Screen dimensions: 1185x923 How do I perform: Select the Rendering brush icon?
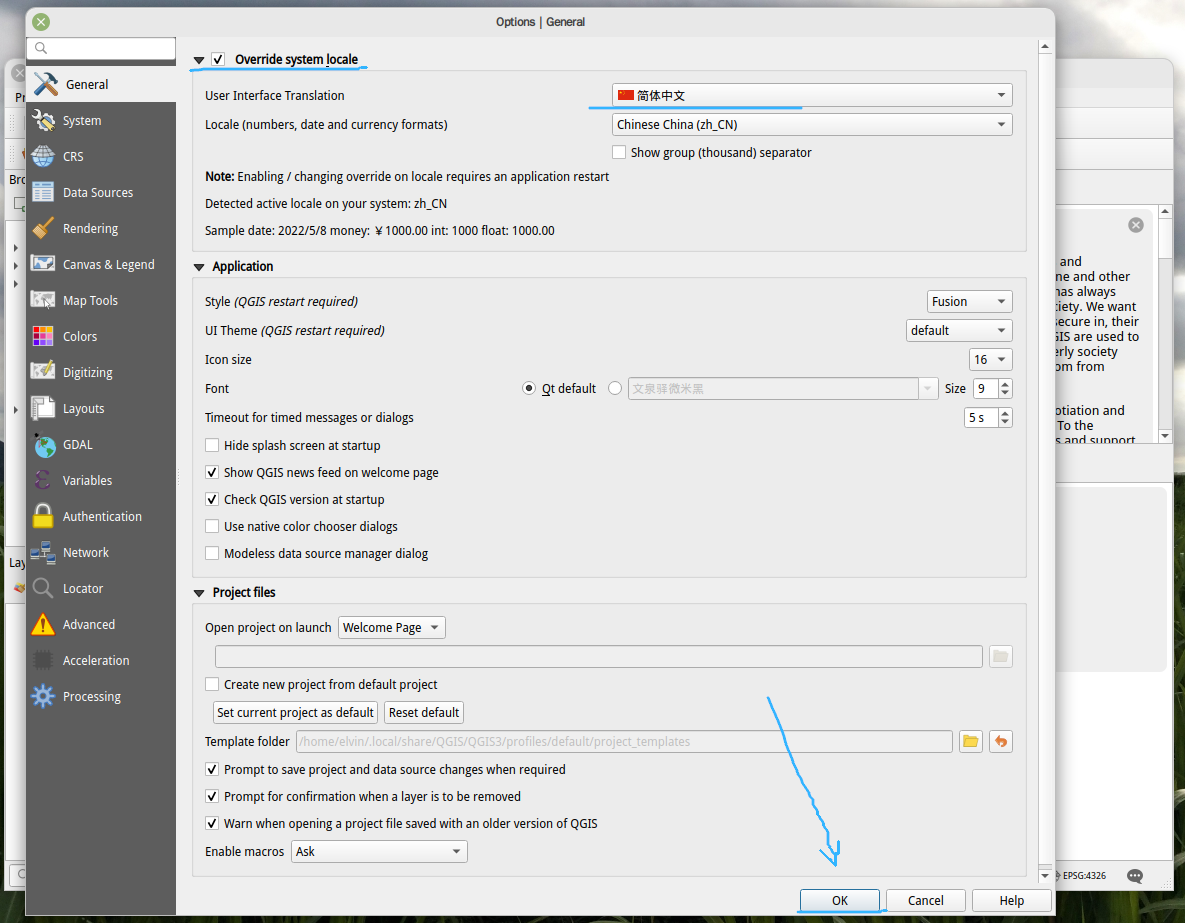(43, 228)
